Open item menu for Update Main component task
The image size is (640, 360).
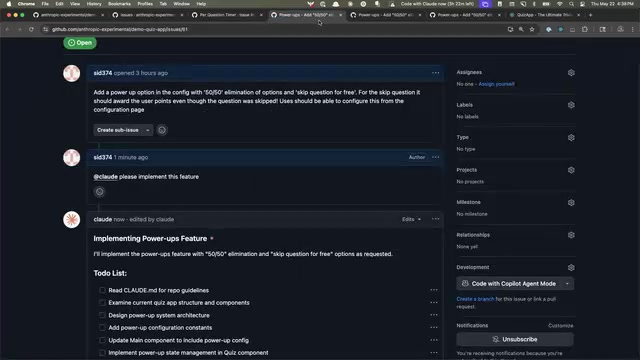433,340
